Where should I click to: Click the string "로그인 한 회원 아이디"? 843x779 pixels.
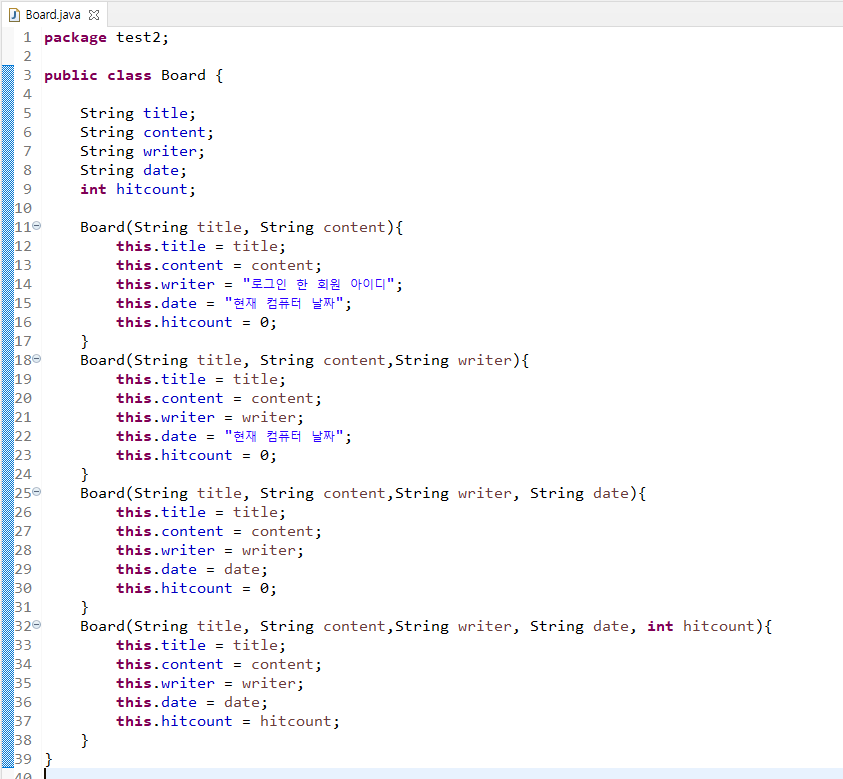click(318, 284)
